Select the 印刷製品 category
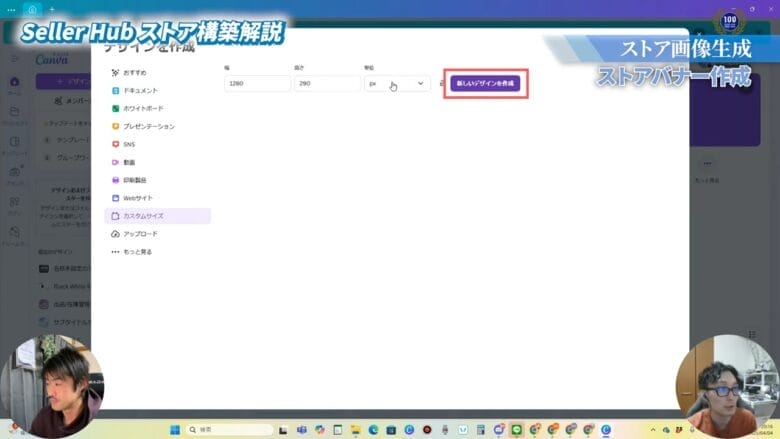The image size is (780, 439). point(129,180)
